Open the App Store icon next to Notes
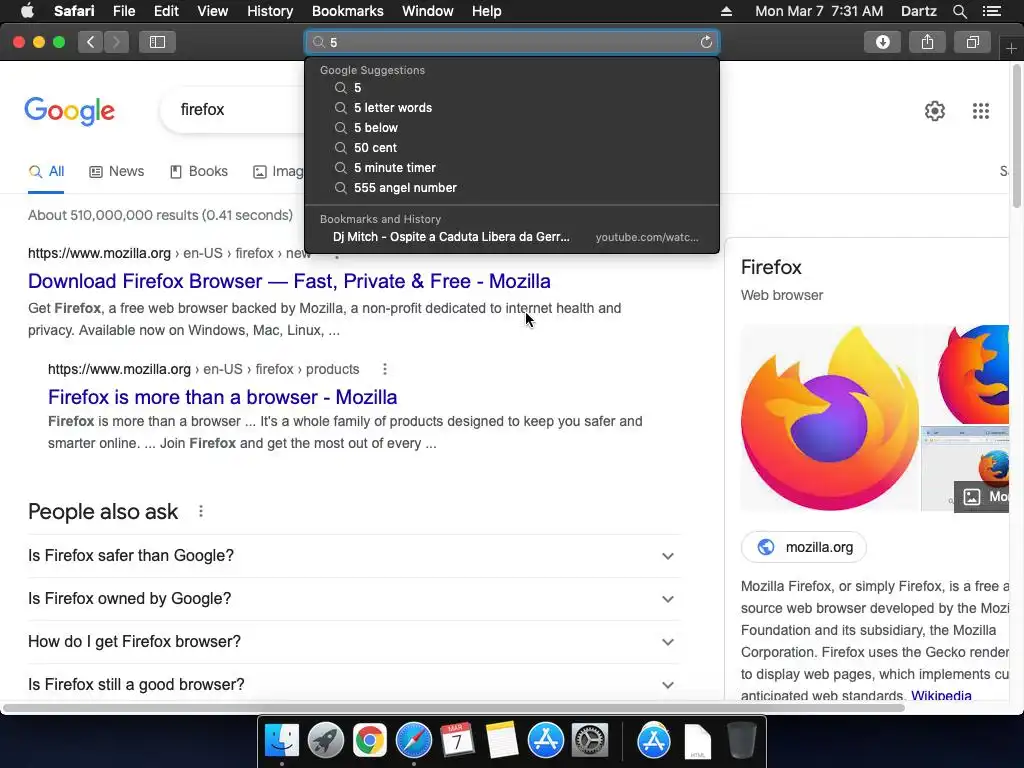The height and width of the screenshot is (768, 1024). click(x=545, y=740)
